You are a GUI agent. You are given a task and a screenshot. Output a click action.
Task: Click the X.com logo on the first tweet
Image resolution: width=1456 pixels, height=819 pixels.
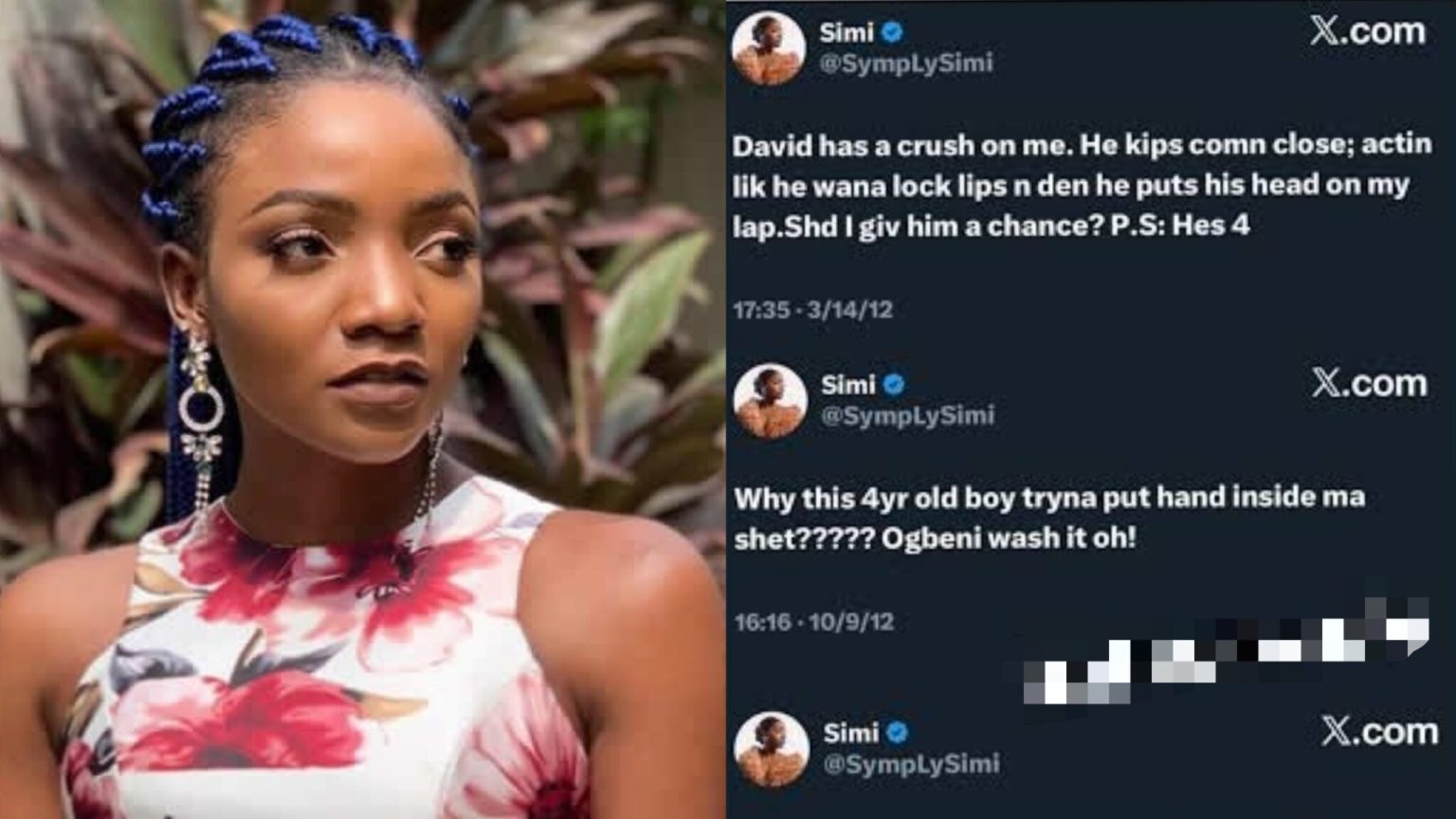tap(1367, 31)
